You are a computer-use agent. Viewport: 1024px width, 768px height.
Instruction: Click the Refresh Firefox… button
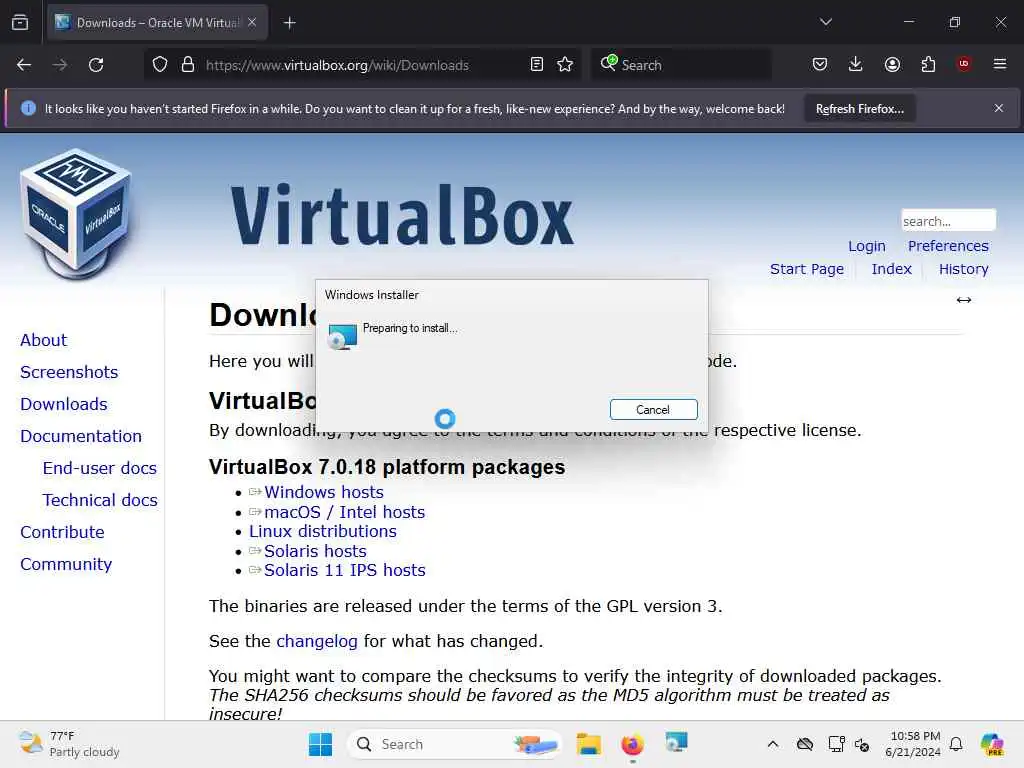[859, 108]
